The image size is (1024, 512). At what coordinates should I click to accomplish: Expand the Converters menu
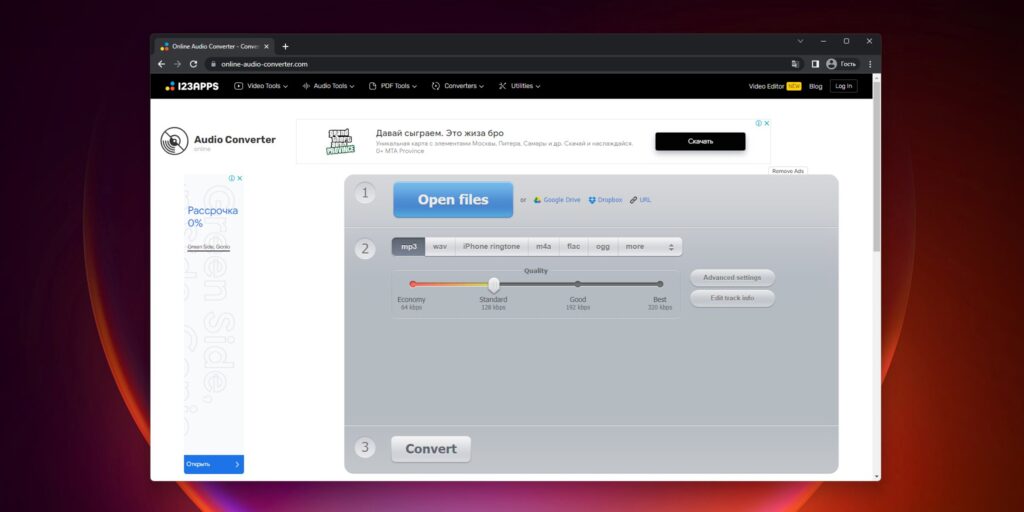pyautogui.click(x=458, y=86)
